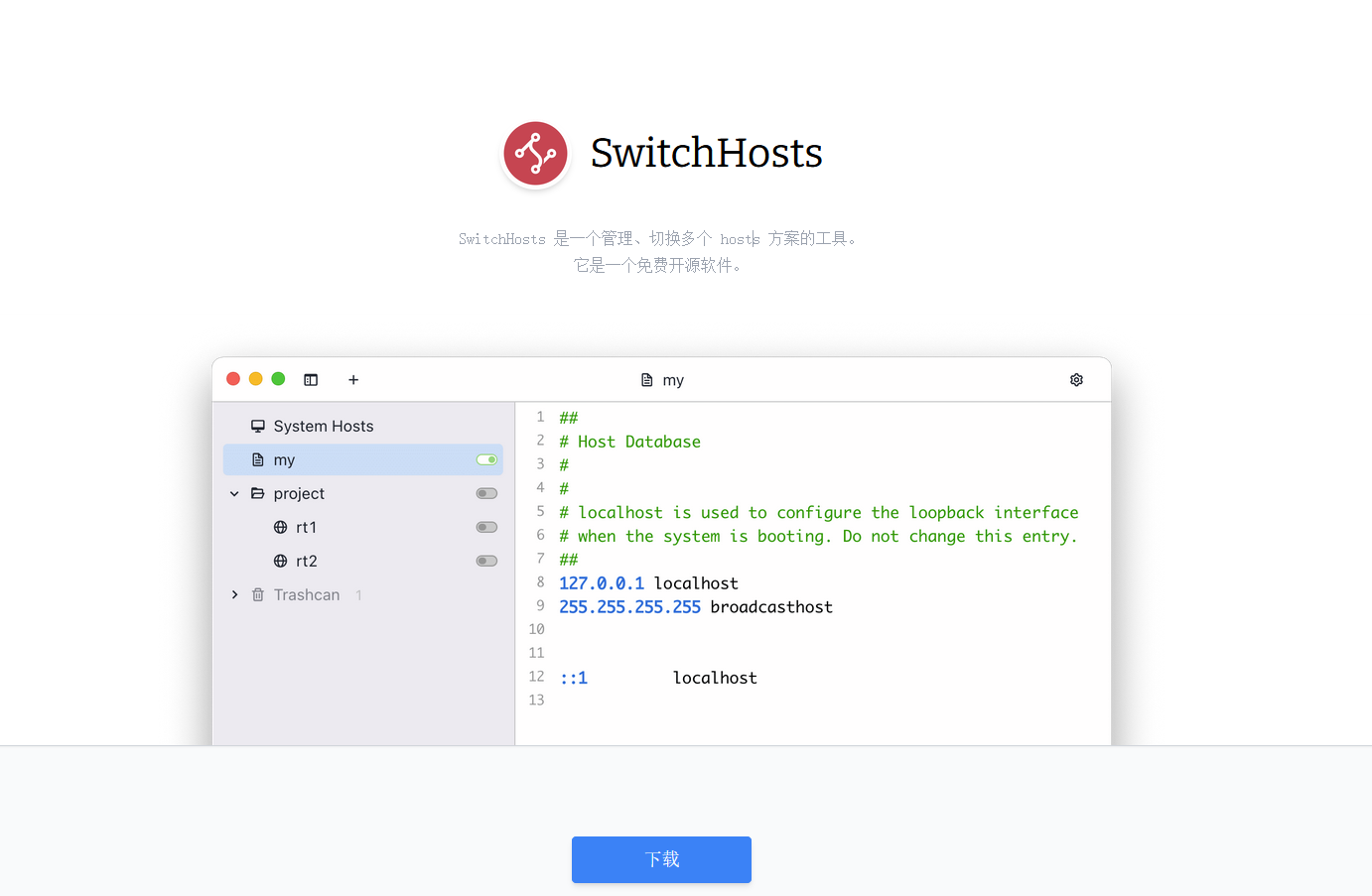Click the 'broadcasthost' text in editor

(x=771, y=607)
